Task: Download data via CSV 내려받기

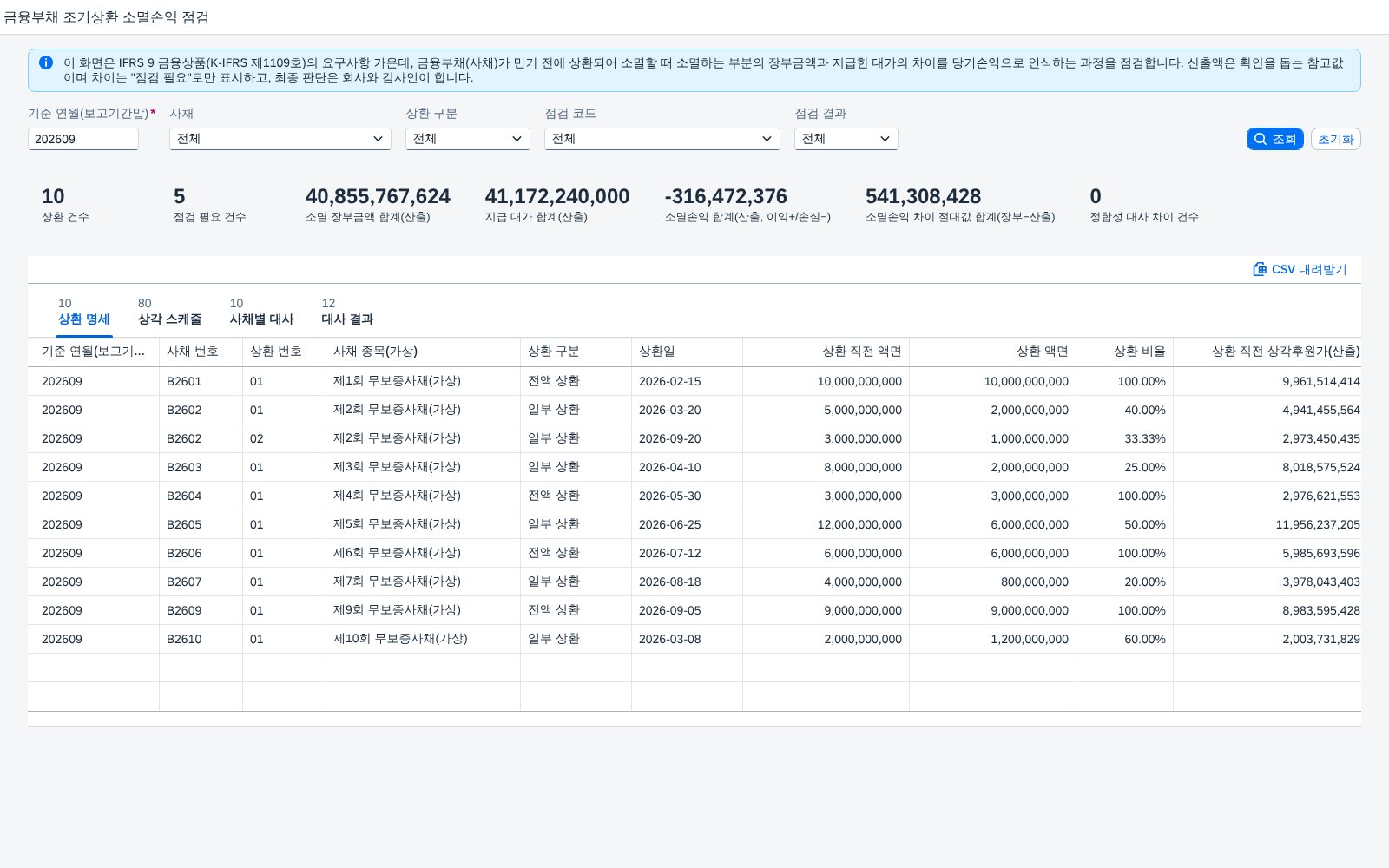Action: (x=1300, y=269)
